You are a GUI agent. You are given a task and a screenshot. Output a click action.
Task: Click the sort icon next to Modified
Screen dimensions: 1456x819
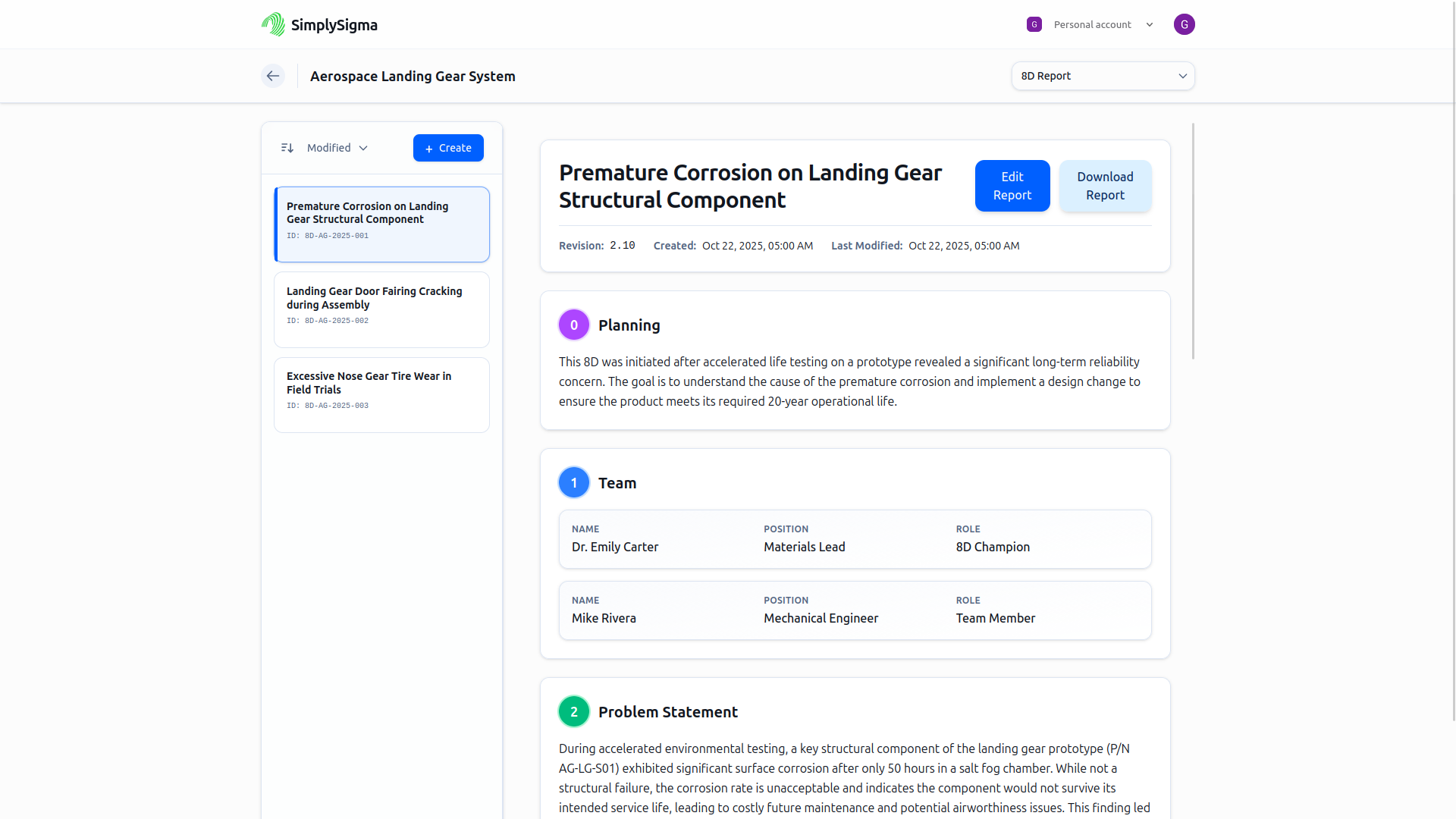[x=287, y=147]
